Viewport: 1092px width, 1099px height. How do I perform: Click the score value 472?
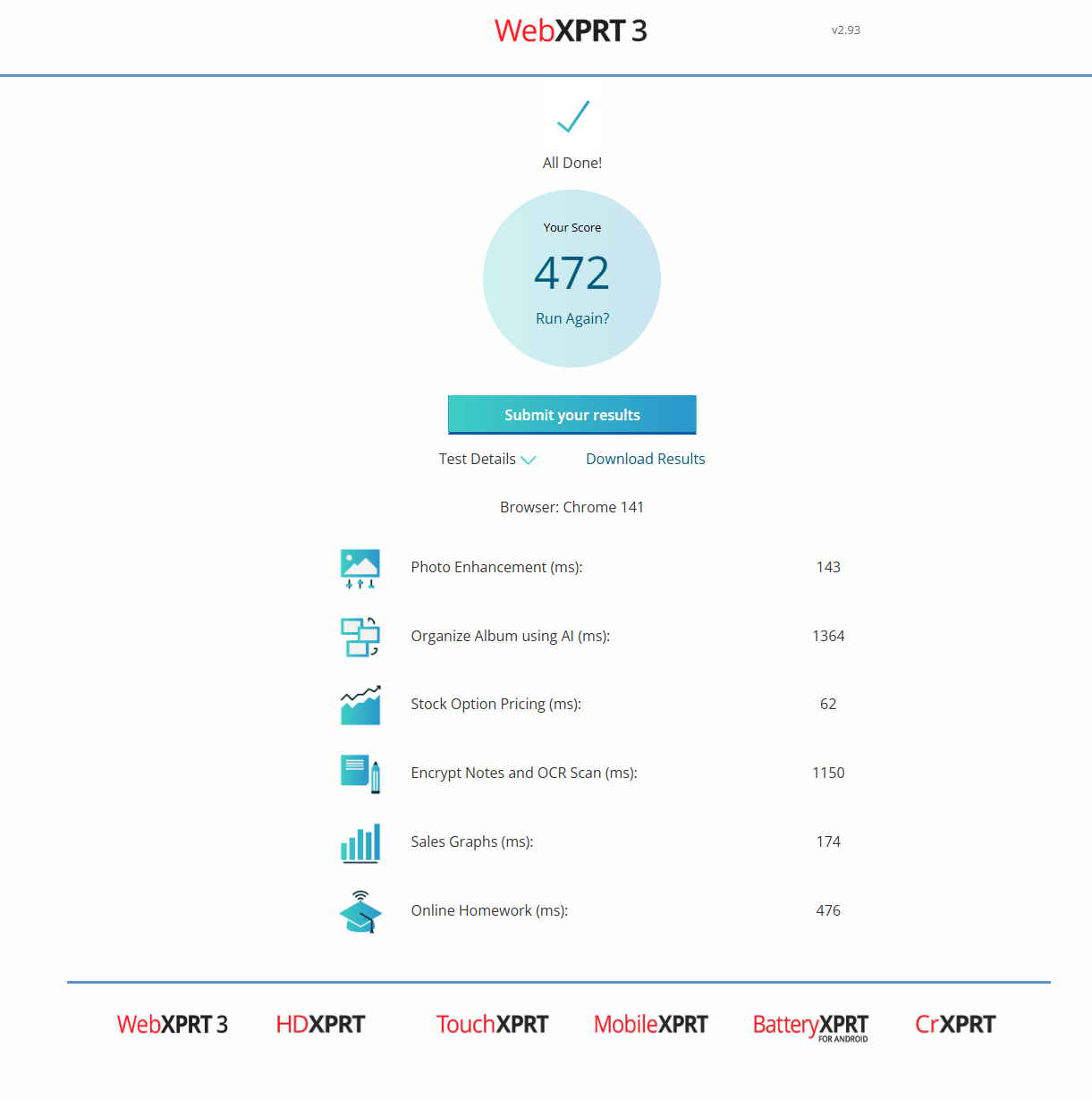pyautogui.click(x=572, y=273)
